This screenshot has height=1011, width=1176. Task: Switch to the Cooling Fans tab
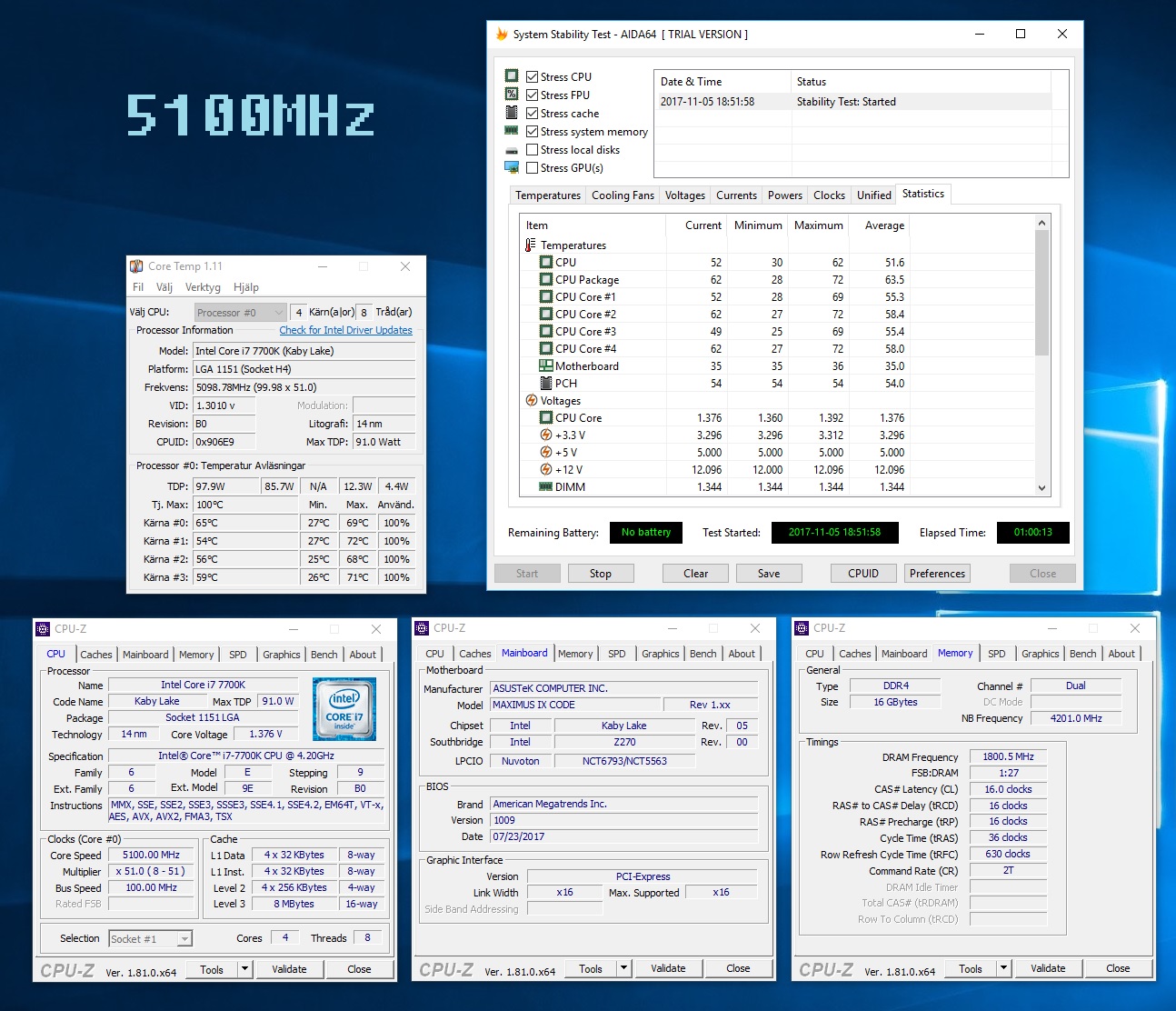coord(623,195)
